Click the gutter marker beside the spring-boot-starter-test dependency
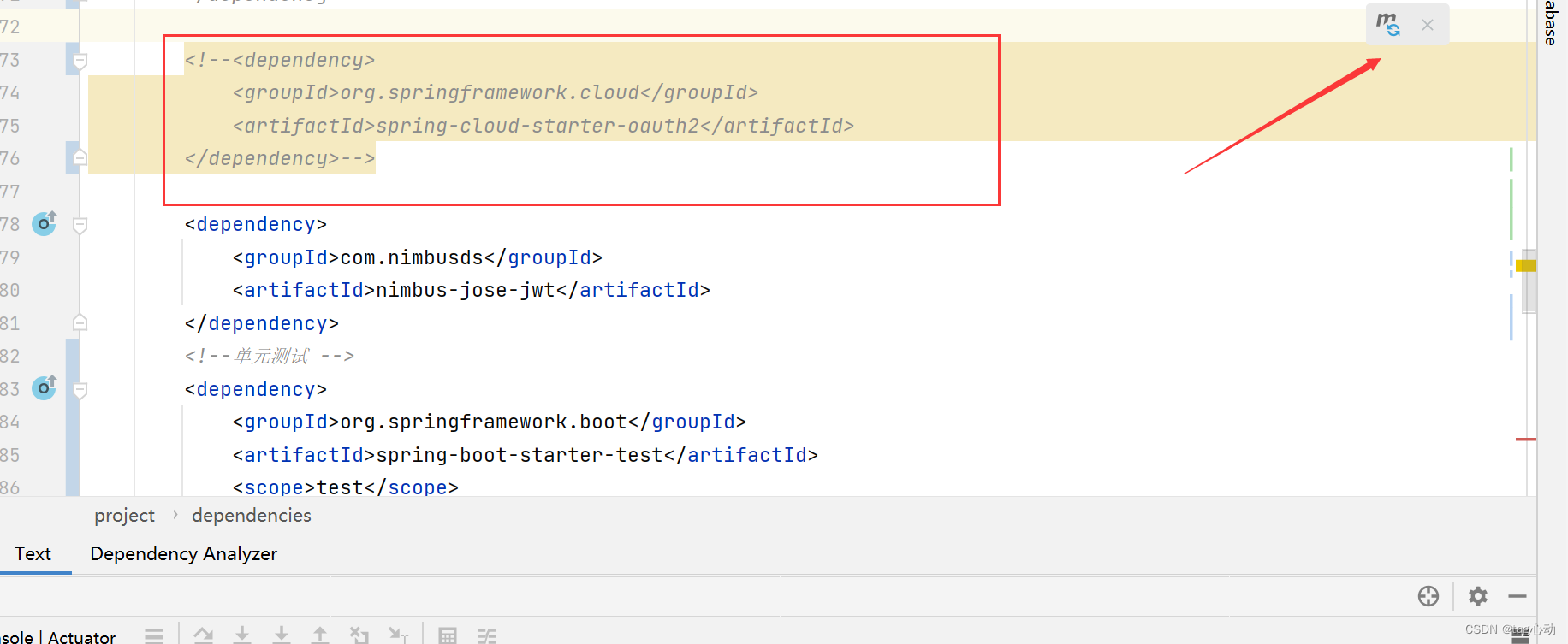Image resolution: width=1568 pixels, height=644 pixels. click(45, 388)
